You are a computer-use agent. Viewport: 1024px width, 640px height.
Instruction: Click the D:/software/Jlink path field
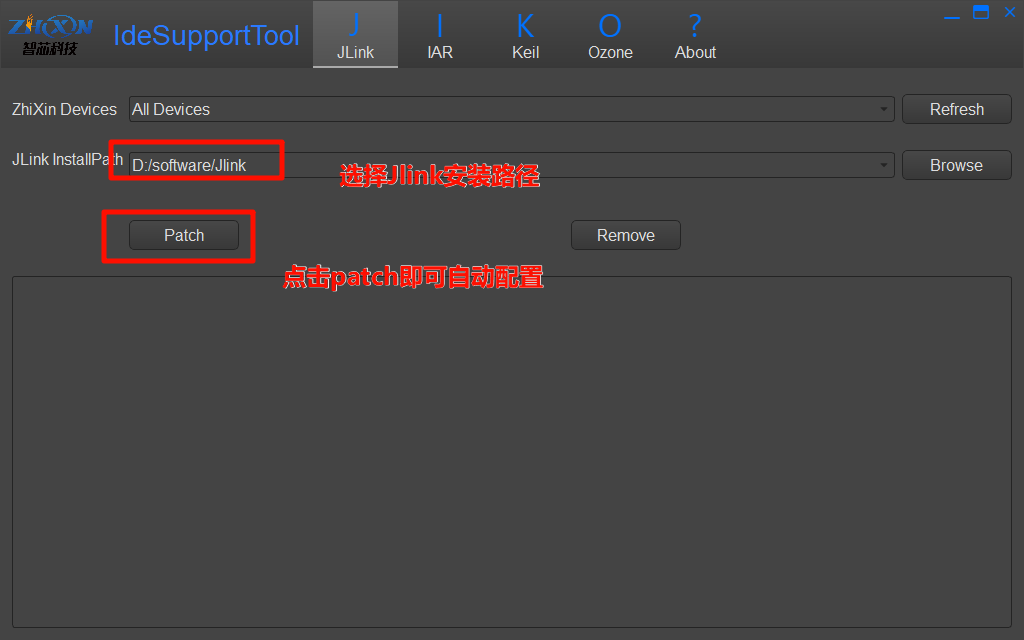pyautogui.click(x=511, y=165)
